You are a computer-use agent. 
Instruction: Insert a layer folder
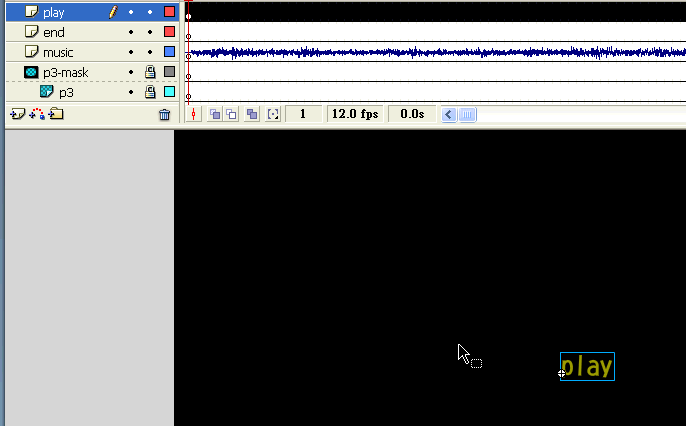pos(56,114)
